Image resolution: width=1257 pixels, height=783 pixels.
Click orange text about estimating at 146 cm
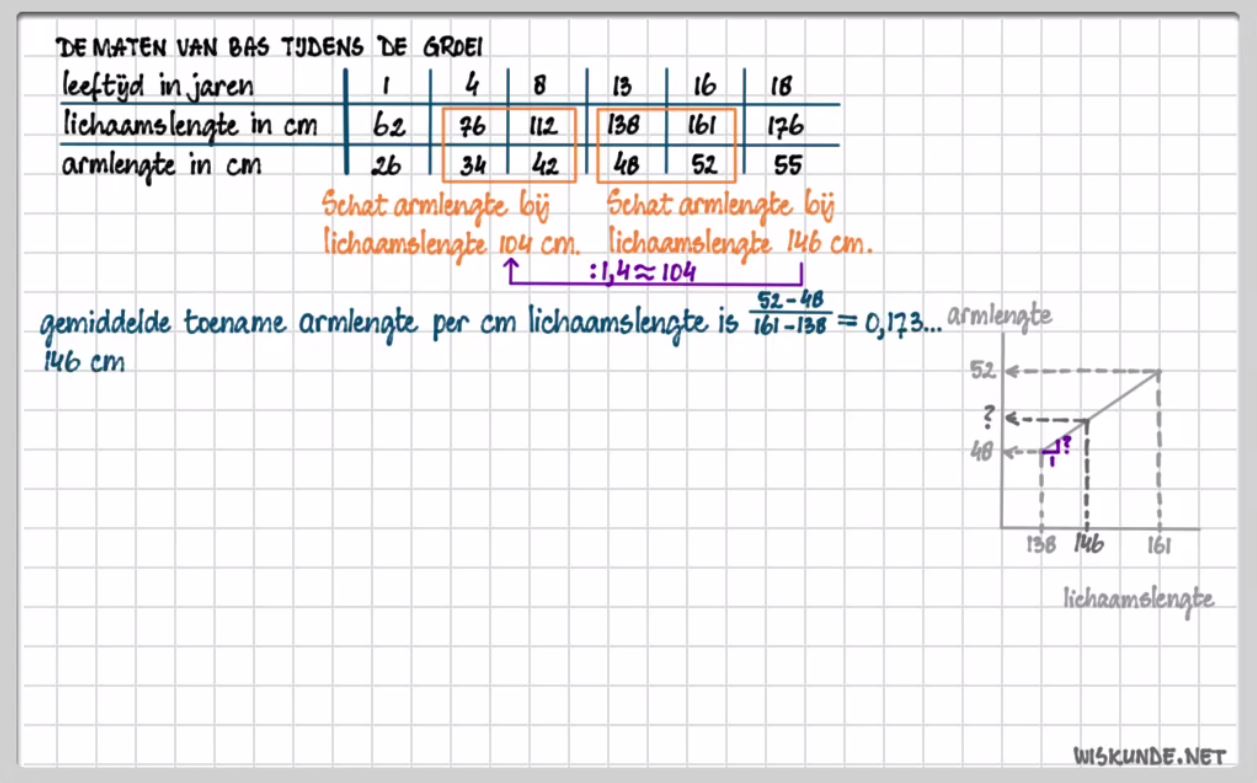coord(738,225)
